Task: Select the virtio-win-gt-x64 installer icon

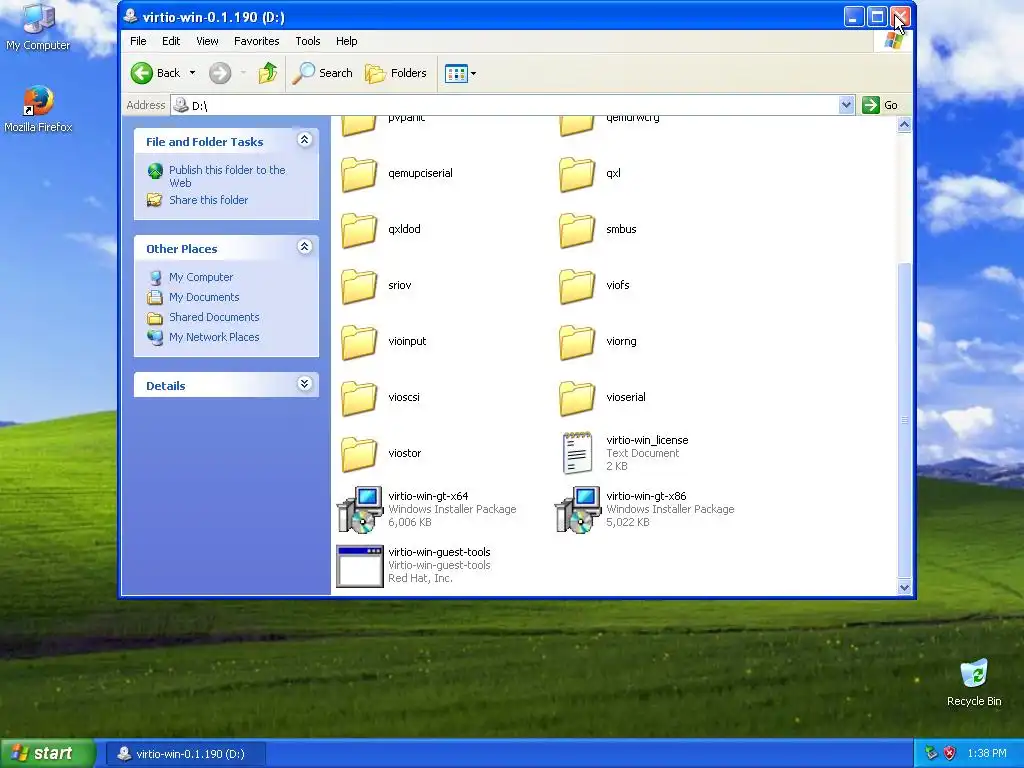Action: [360, 509]
